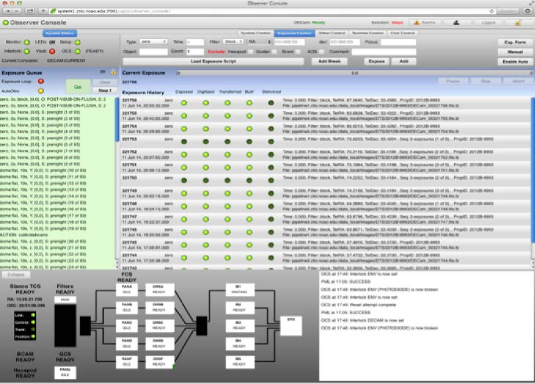This screenshot has width=535, height=384.
Task: Click the plus add-tab button in browser toolbar
Action: pos(43,11)
